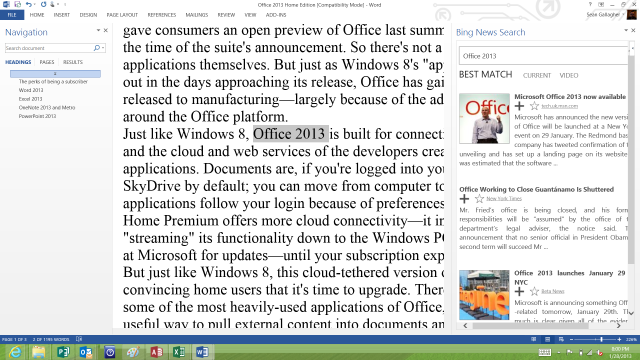Click the Save icon in title bar
This screenshot has width=640, height=360.
coord(18,4)
